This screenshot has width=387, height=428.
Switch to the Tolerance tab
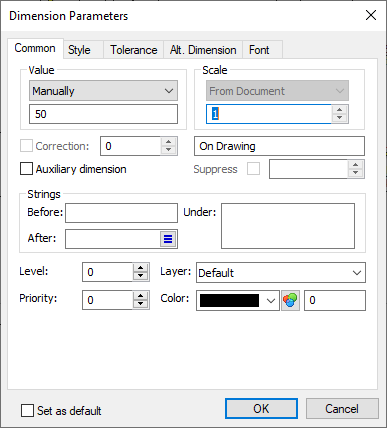[133, 50]
